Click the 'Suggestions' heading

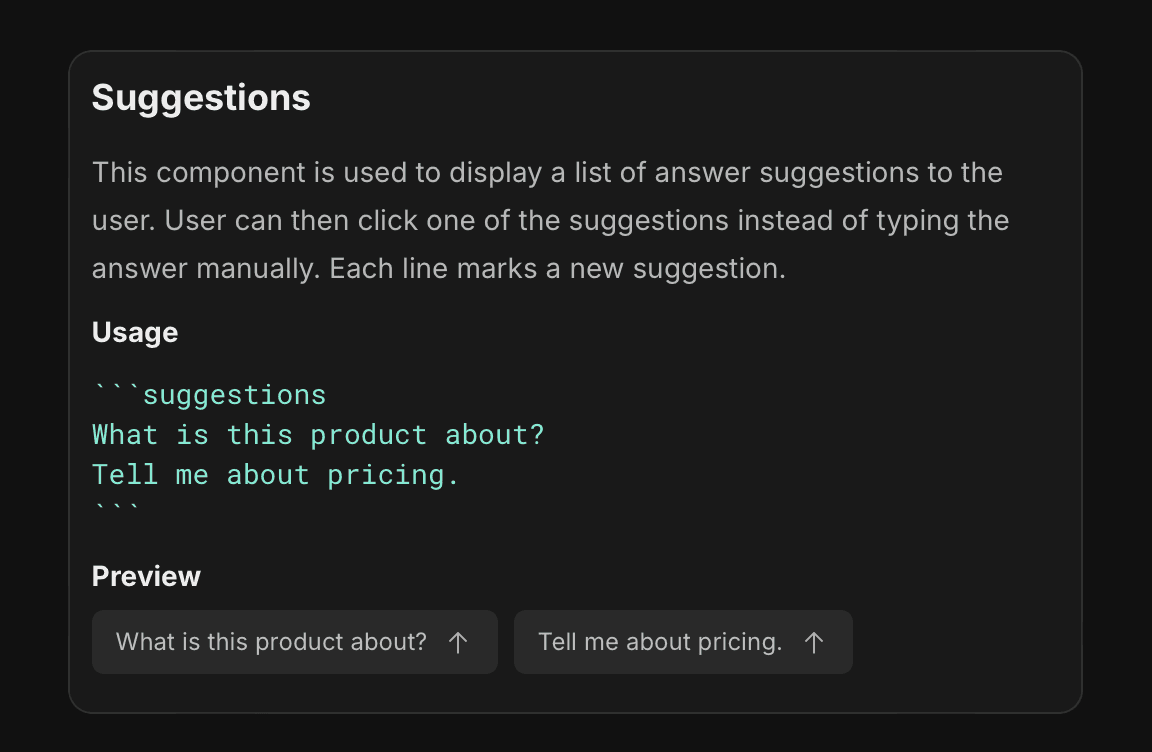[x=200, y=97]
